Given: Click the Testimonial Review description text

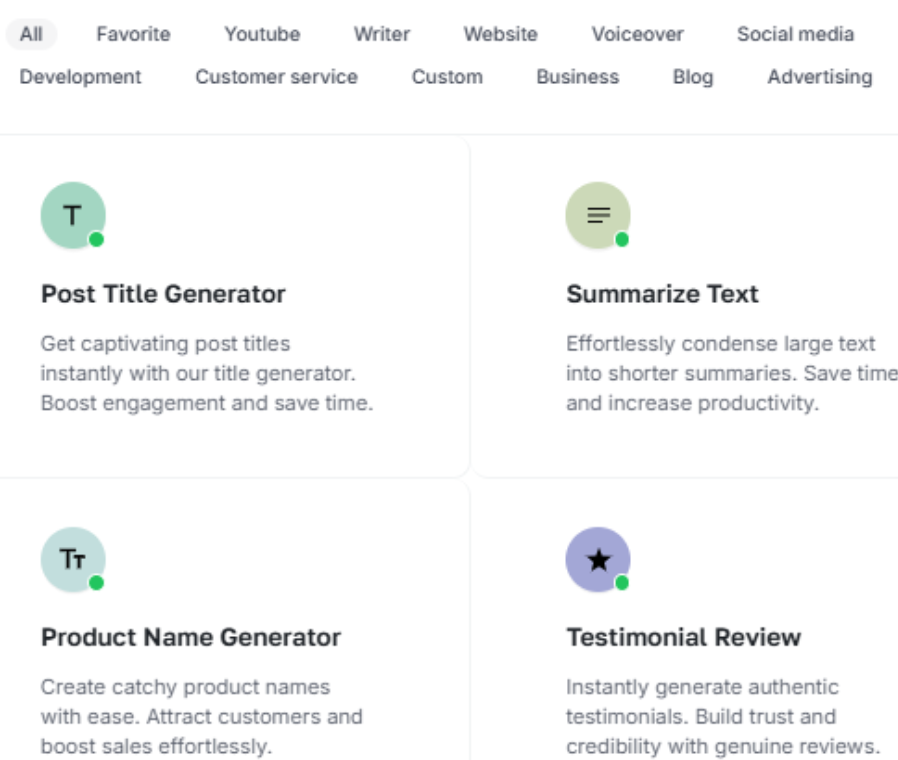Looking at the screenshot, I should coord(722,716).
